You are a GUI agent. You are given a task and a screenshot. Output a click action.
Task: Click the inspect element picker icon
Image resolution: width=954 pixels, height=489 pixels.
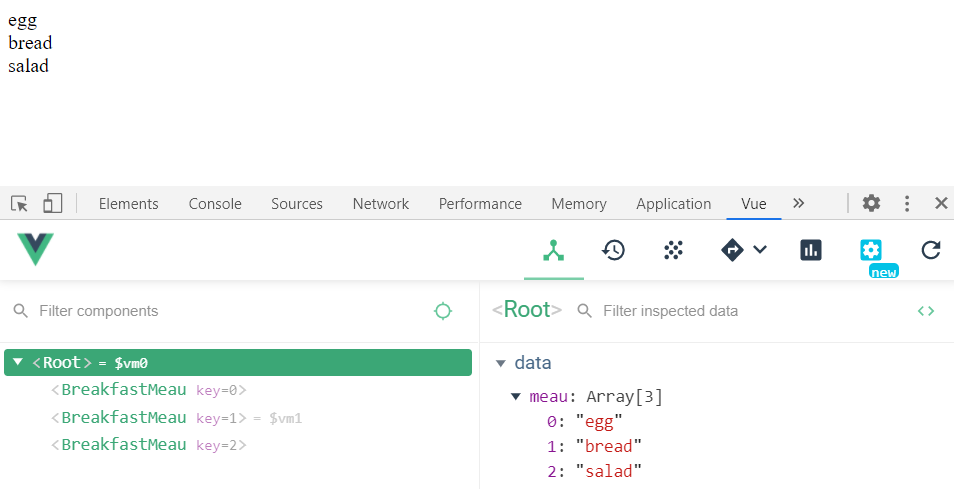[x=20, y=204]
